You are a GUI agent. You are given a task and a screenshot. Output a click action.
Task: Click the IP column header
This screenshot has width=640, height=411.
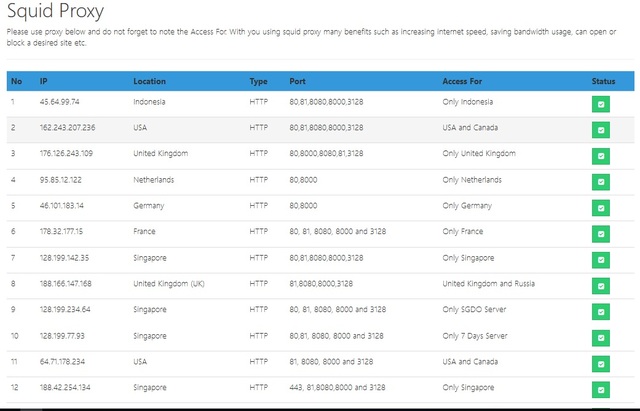tap(44, 81)
